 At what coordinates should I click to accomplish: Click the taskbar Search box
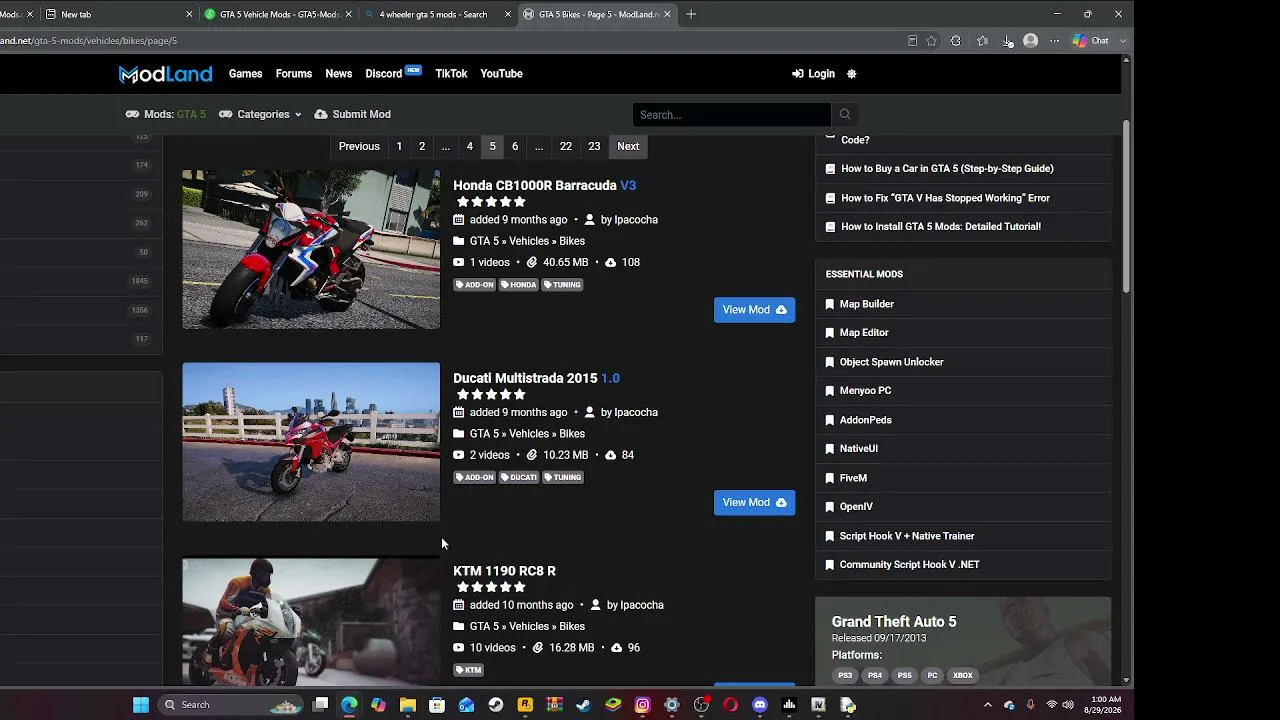(x=231, y=705)
